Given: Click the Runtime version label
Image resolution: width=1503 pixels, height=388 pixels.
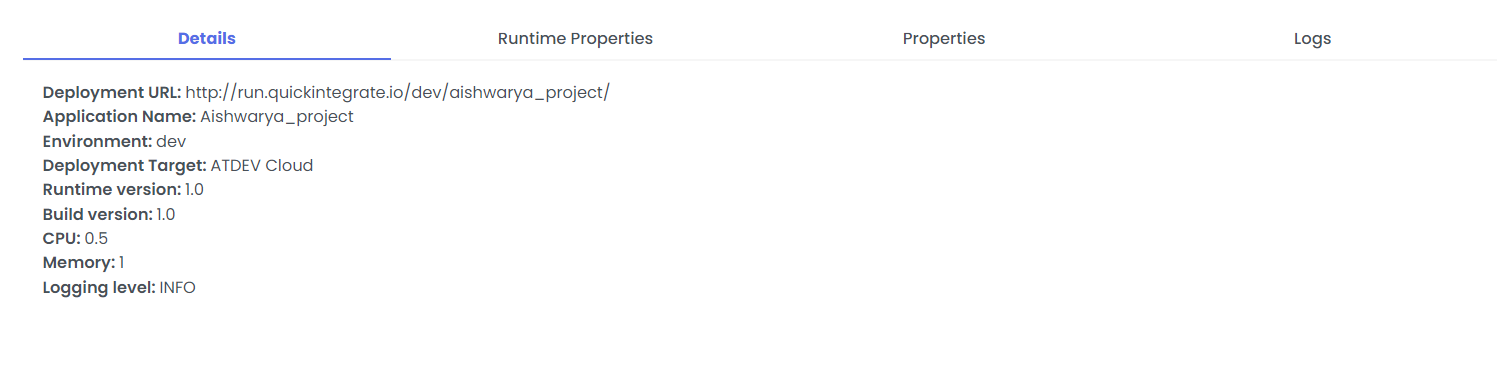Looking at the screenshot, I should coord(112,189).
